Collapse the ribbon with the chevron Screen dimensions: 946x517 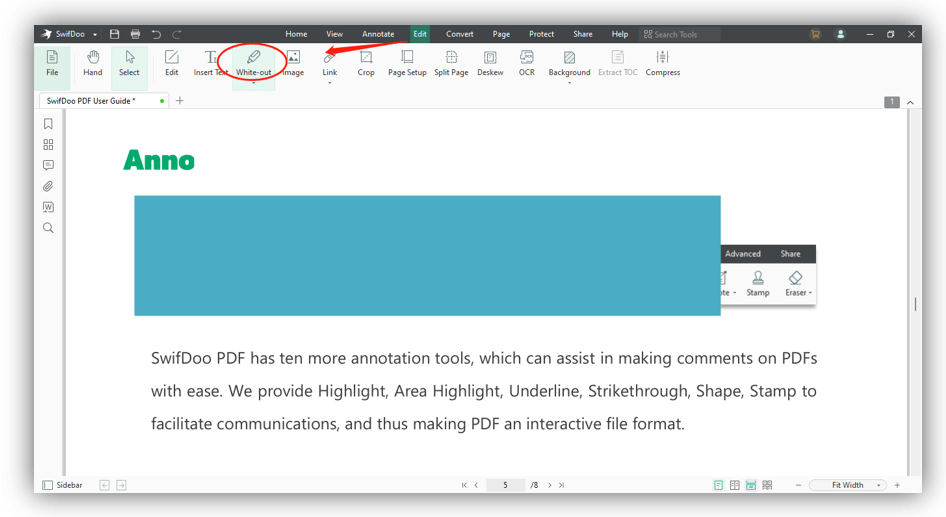point(910,103)
